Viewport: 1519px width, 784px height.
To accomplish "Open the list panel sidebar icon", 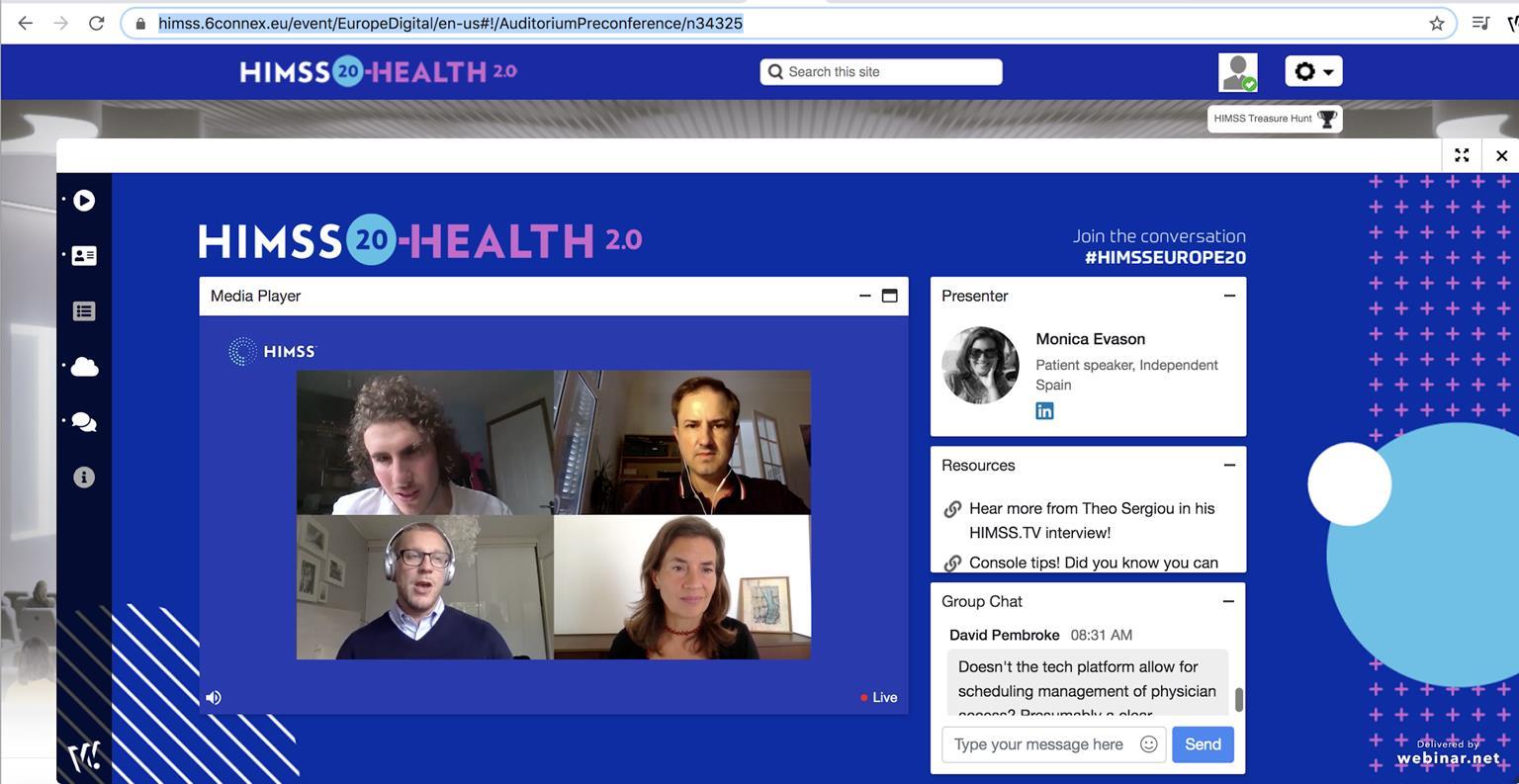I will point(84,311).
